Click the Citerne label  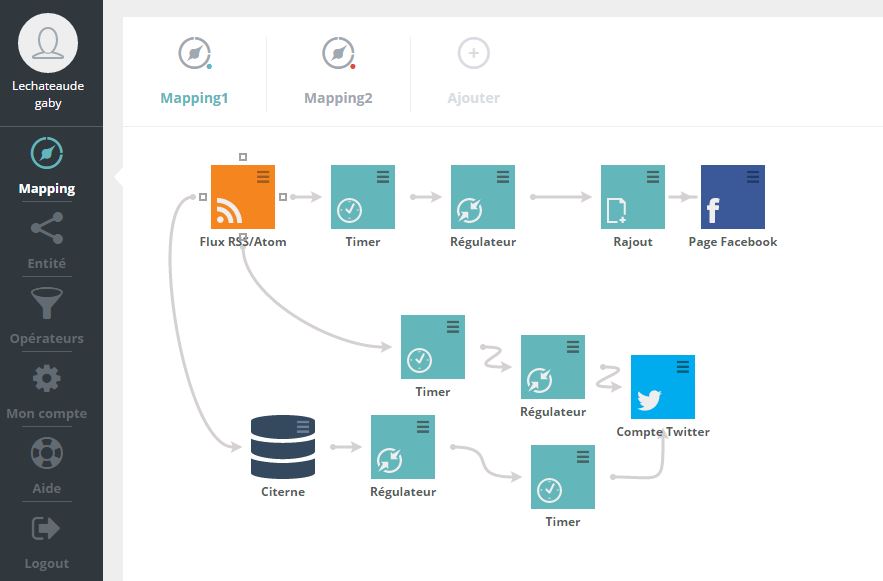click(x=283, y=491)
